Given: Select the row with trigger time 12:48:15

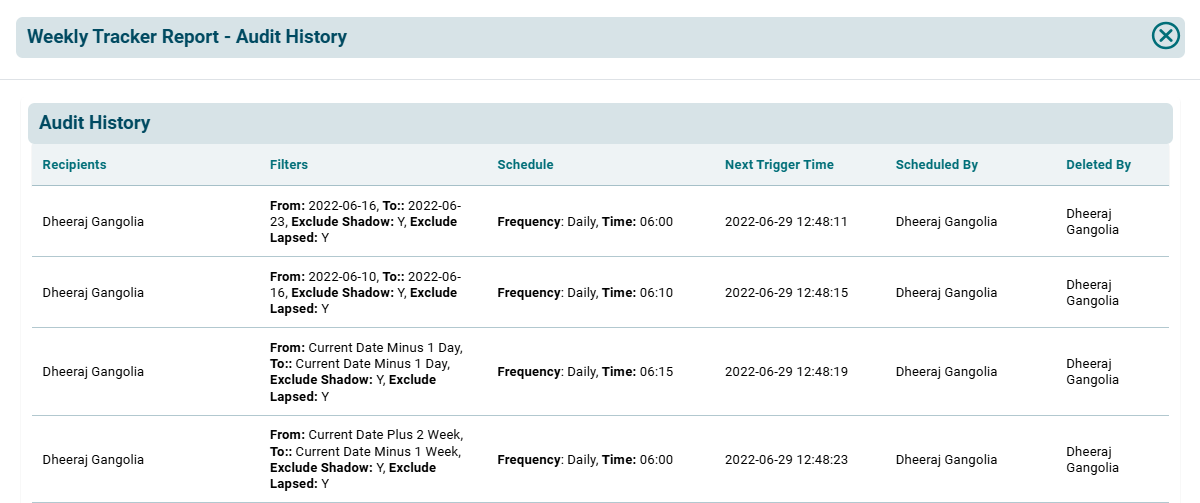Looking at the screenshot, I should coord(786,293).
